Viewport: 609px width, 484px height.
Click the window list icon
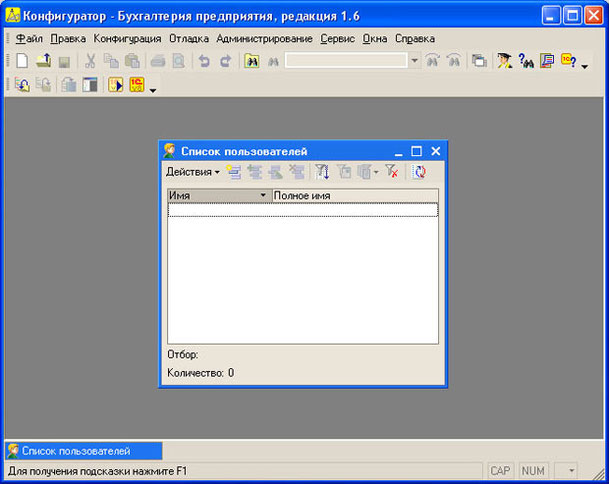(x=479, y=61)
